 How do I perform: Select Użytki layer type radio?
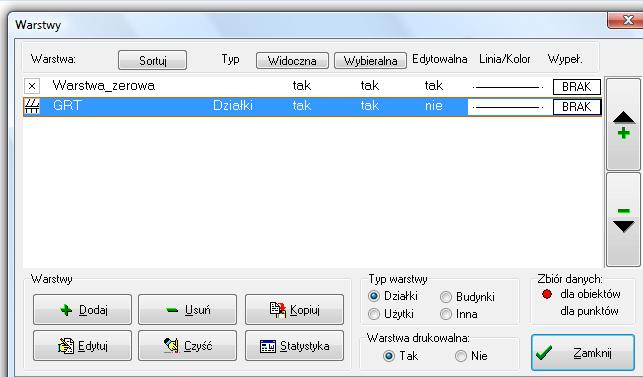(x=374, y=314)
